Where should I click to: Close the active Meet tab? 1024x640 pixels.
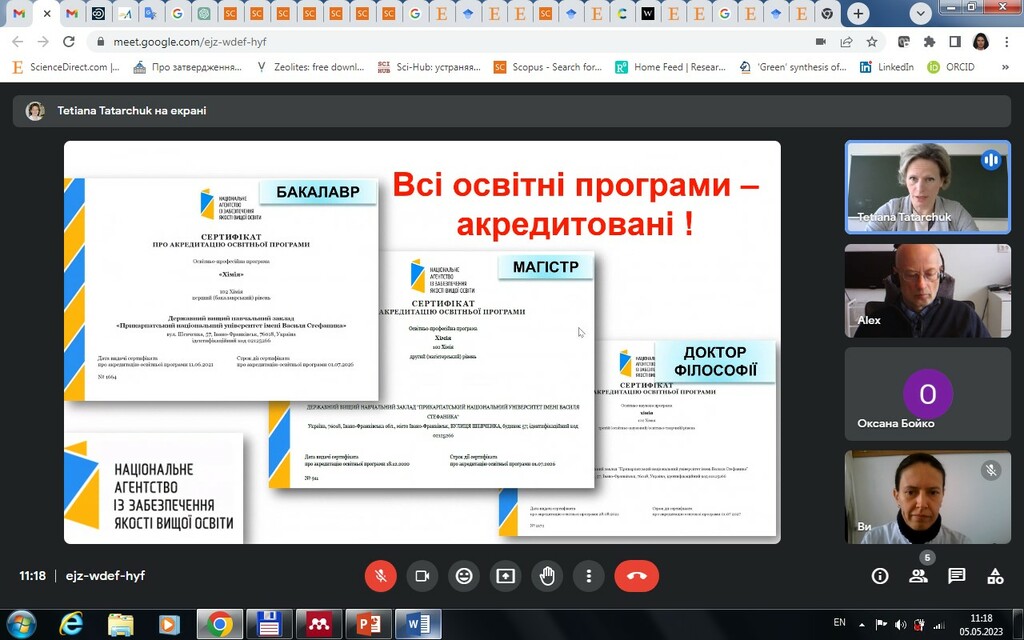tap(46, 14)
